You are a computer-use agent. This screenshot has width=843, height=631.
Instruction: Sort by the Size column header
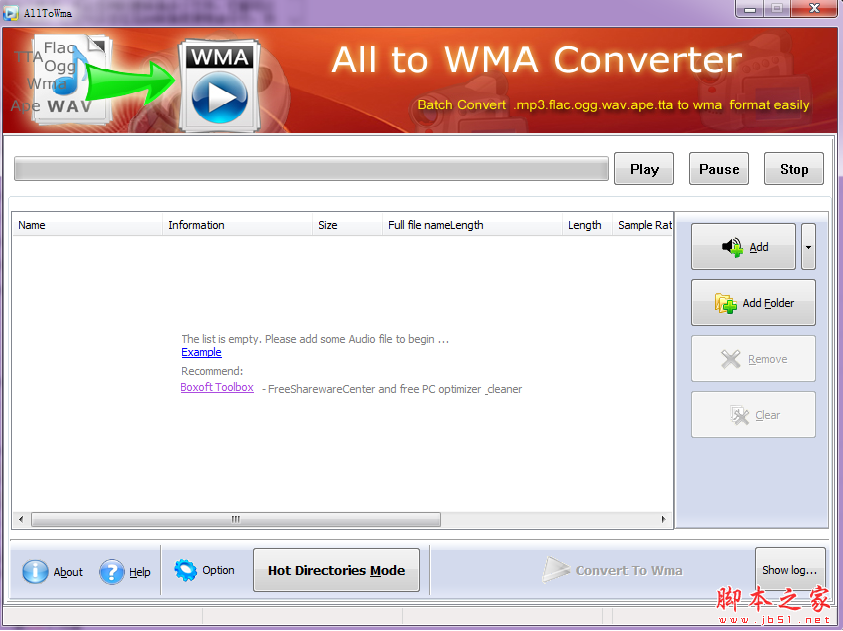347,225
